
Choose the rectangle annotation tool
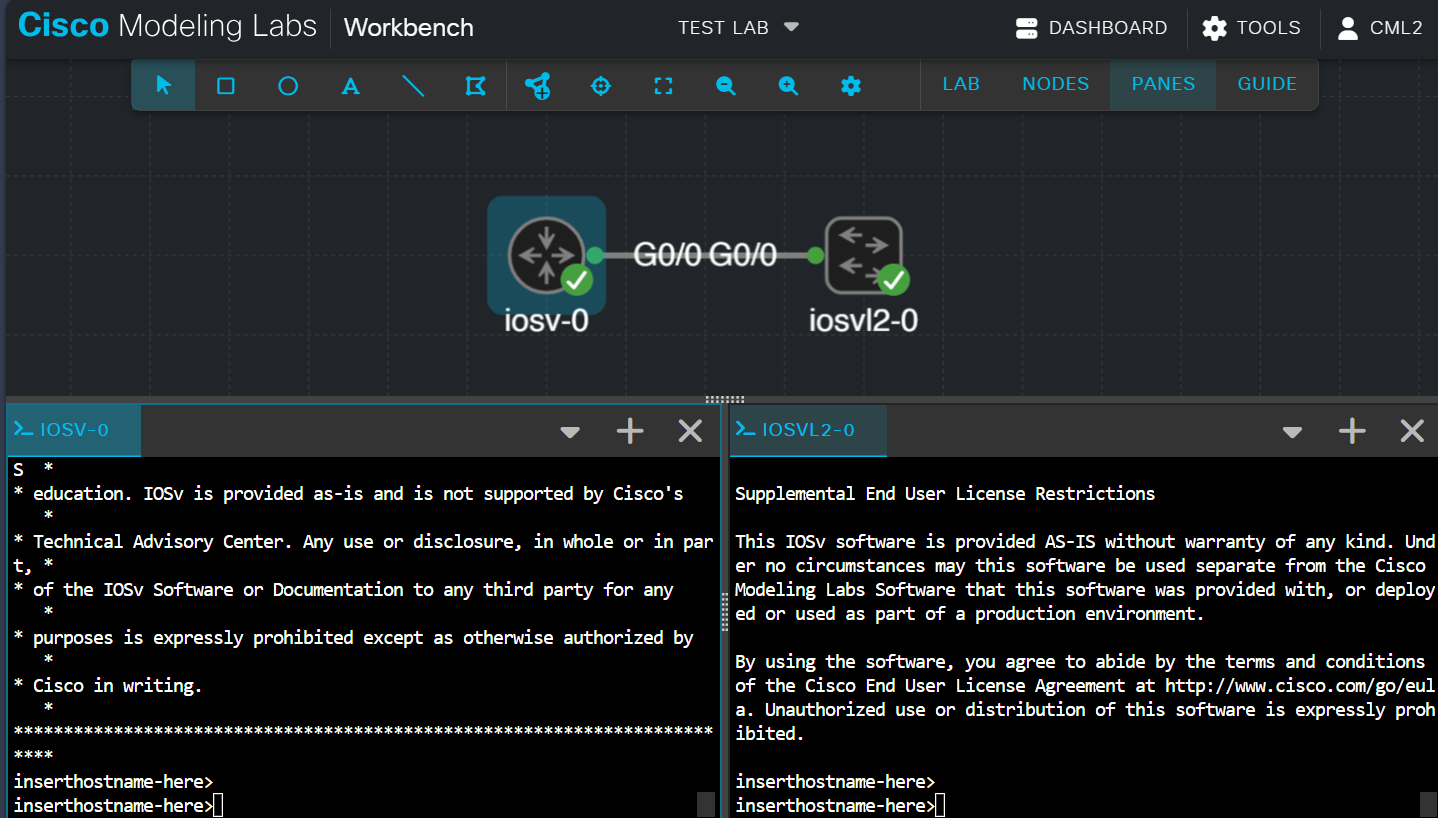point(226,85)
